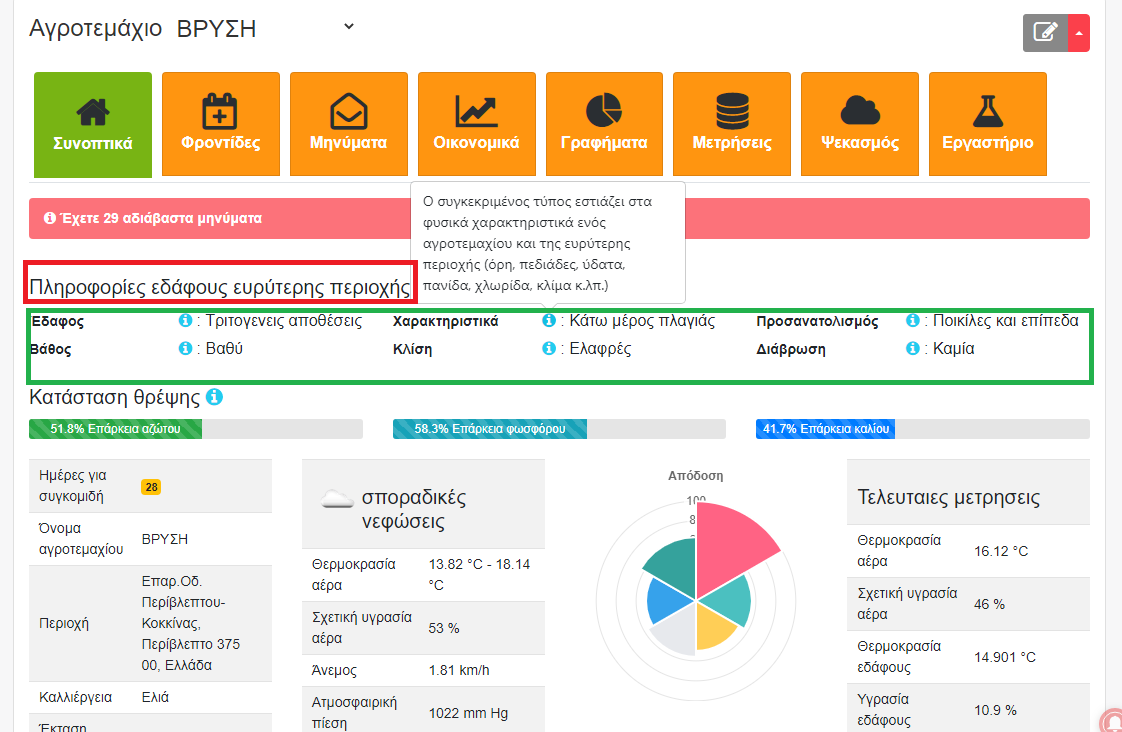Expand the red caret beside edit button
The height and width of the screenshot is (732, 1122).
(x=1079, y=33)
